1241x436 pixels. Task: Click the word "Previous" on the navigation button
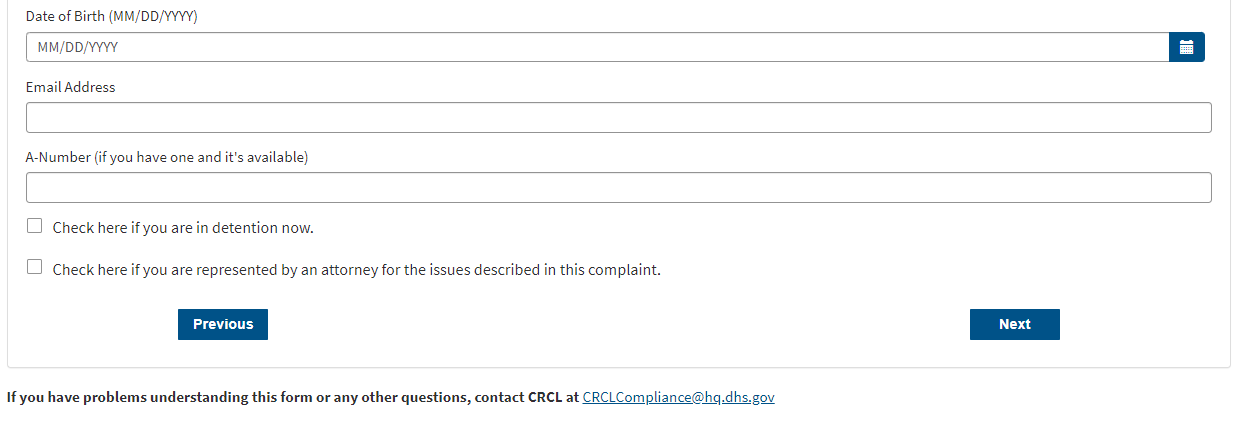[x=223, y=324]
